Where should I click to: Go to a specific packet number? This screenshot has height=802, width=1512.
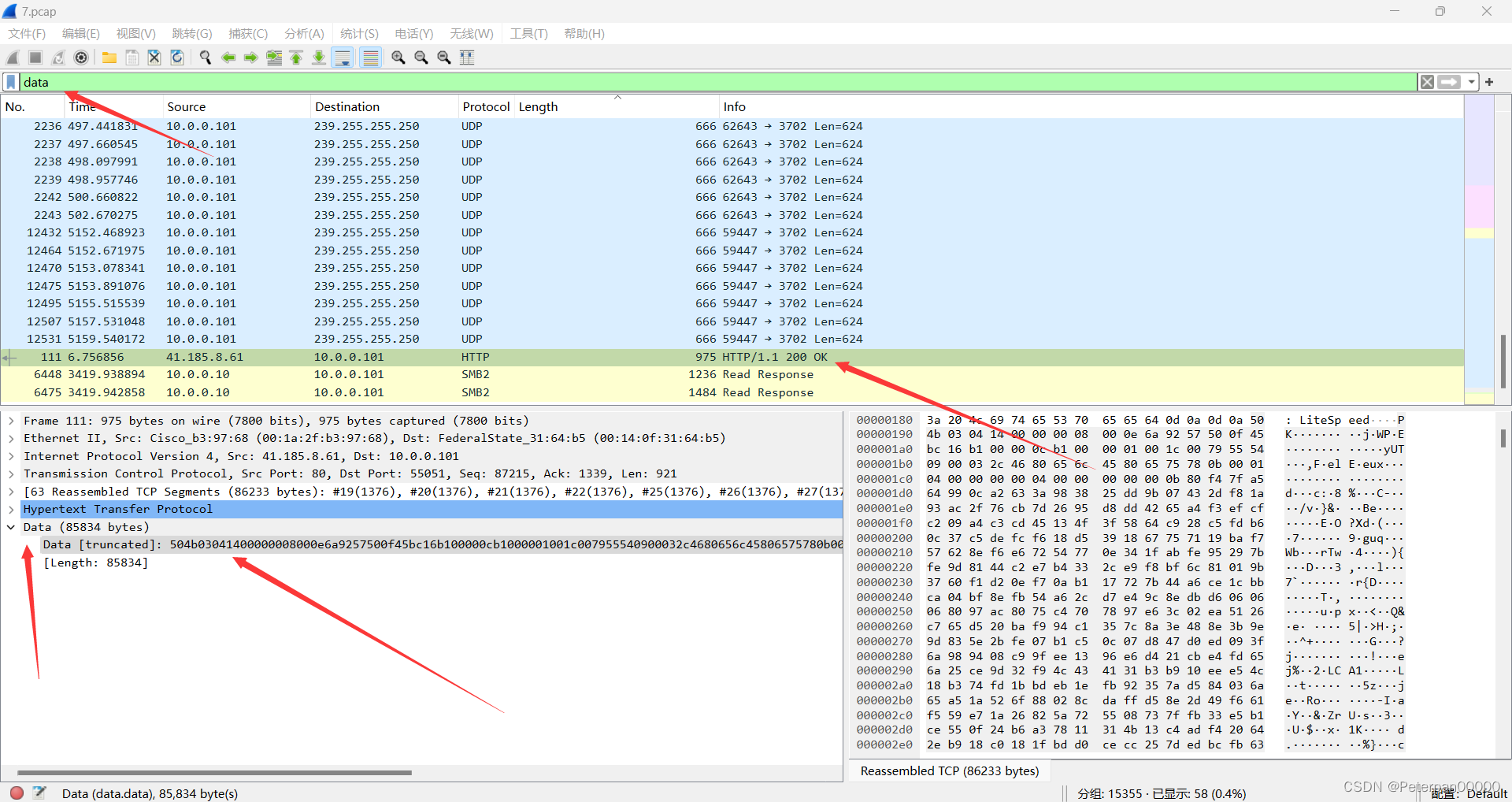[x=274, y=58]
